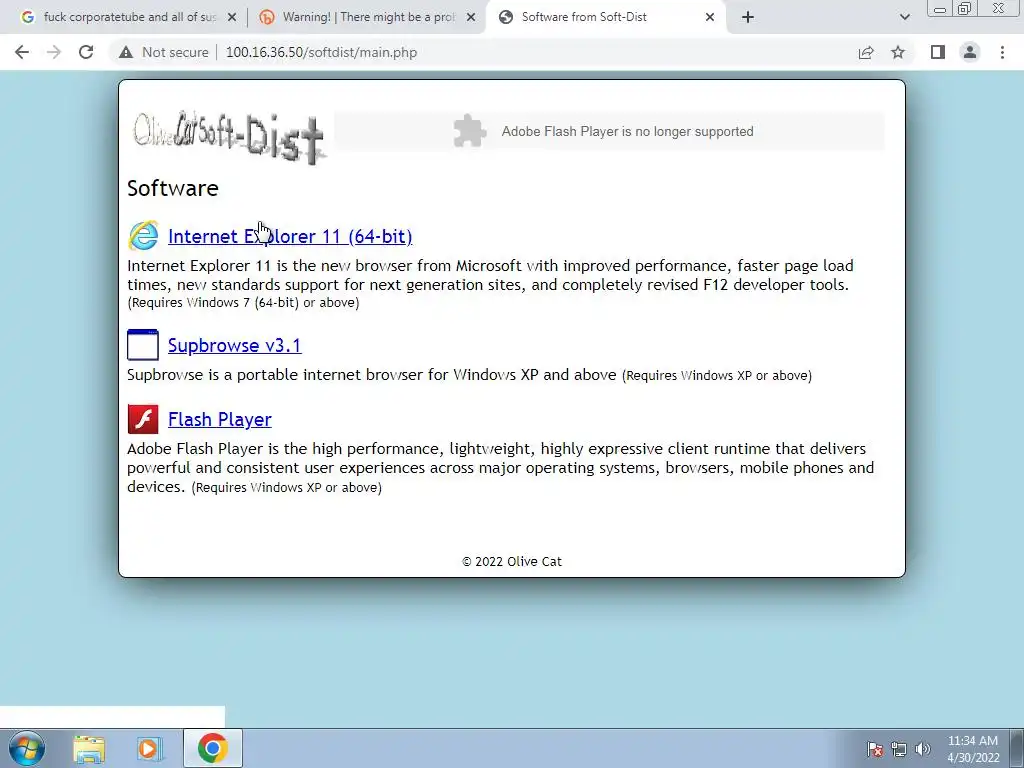Open Chrome's three-dot menu
Viewport: 1024px width, 768px height.
point(1002,52)
